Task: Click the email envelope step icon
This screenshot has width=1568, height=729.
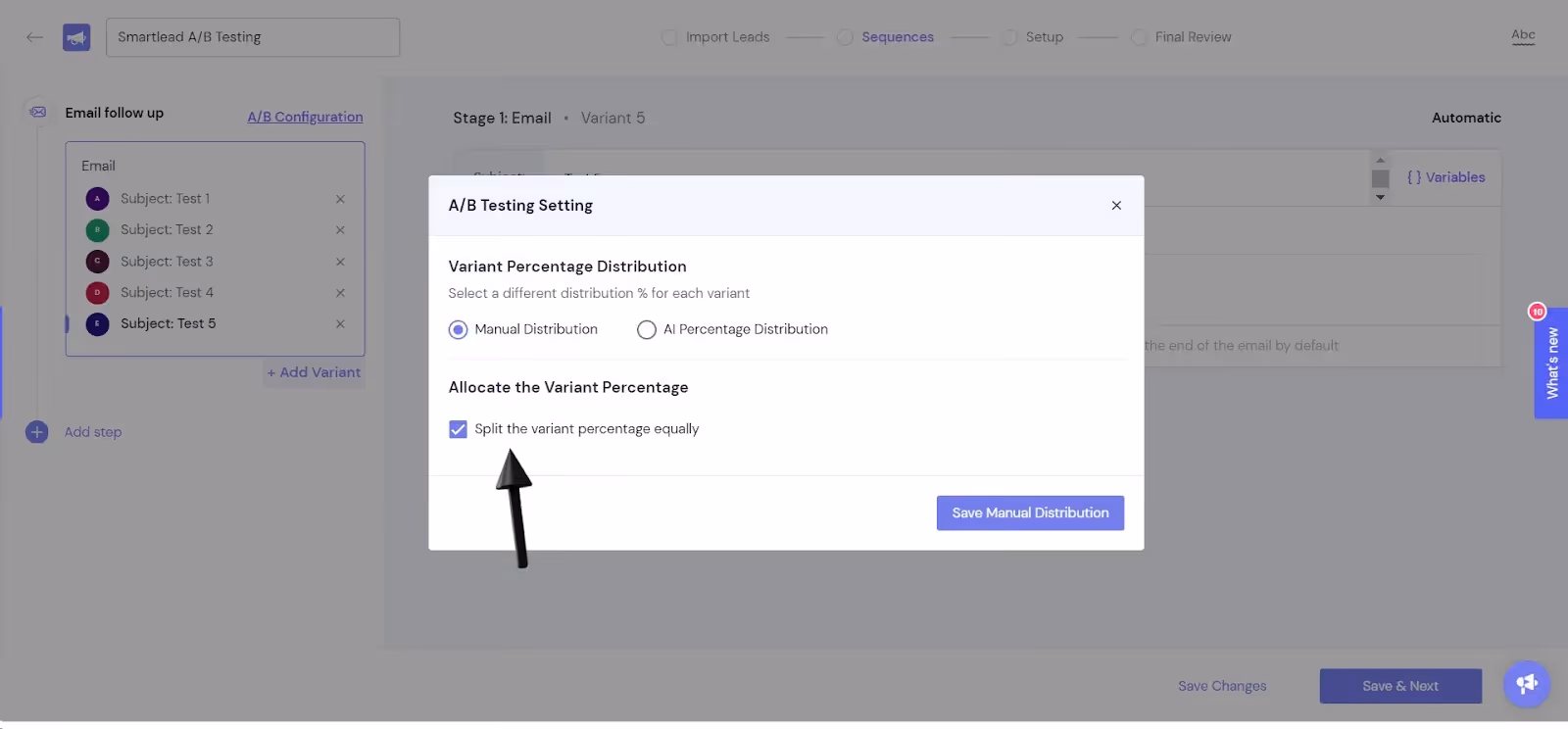Action: [38, 112]
